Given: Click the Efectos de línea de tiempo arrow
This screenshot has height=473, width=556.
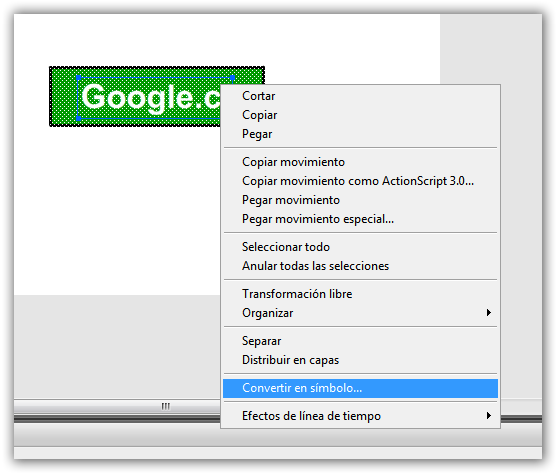Looking at the screenshot, I should pos(489,416).
